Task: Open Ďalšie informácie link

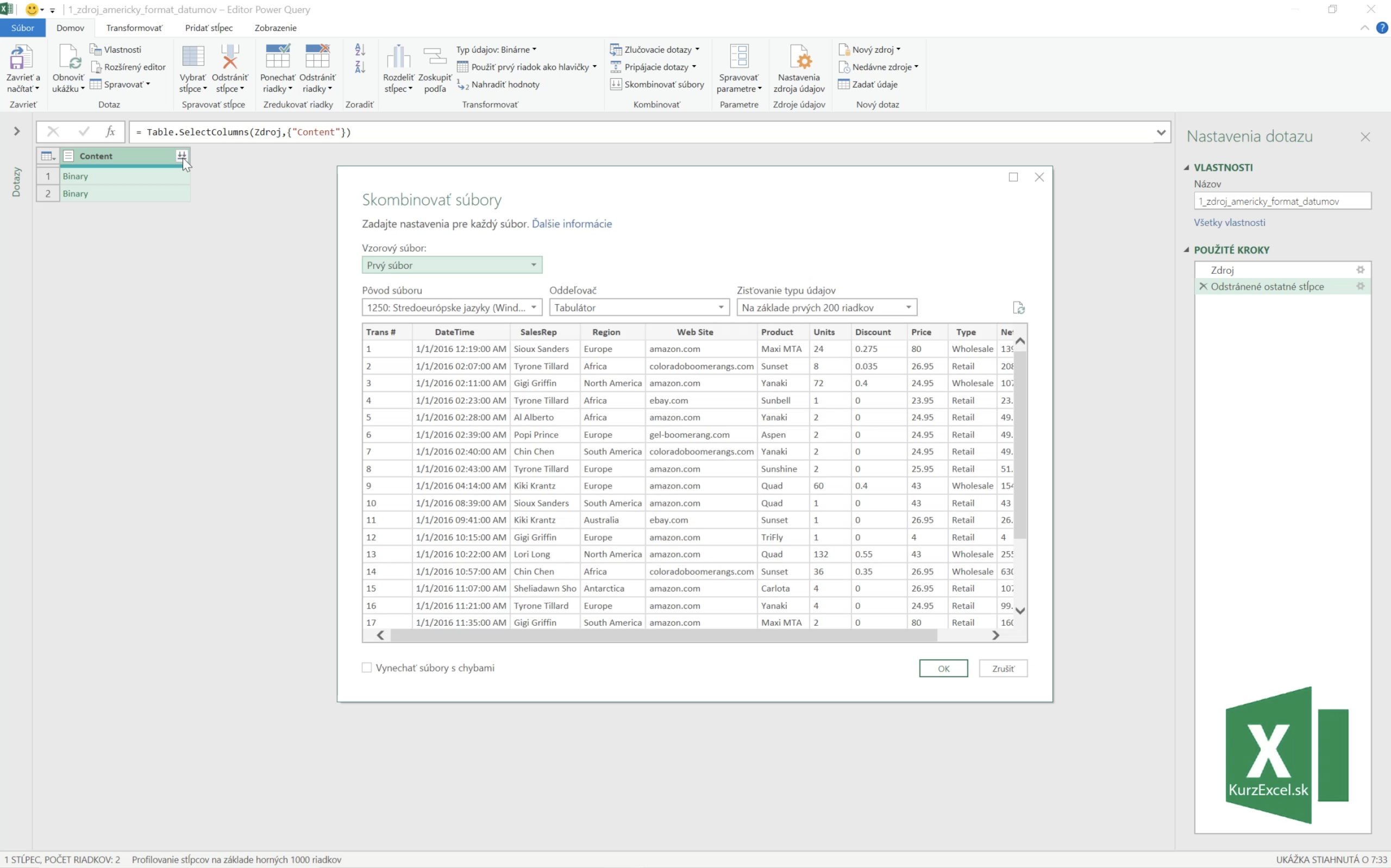Action: point(572,224)
